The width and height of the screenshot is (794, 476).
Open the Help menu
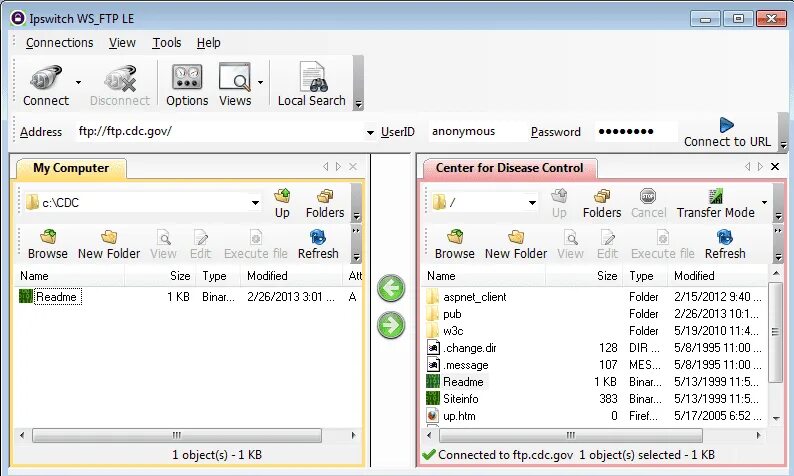click(209, 43)
